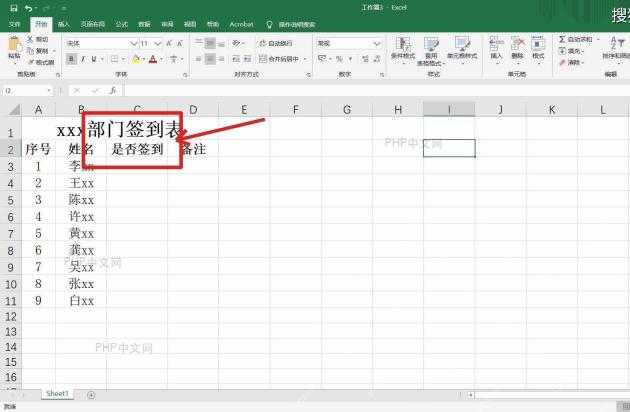Increase the cell indent
630x412 pixels.
point(248,59)
